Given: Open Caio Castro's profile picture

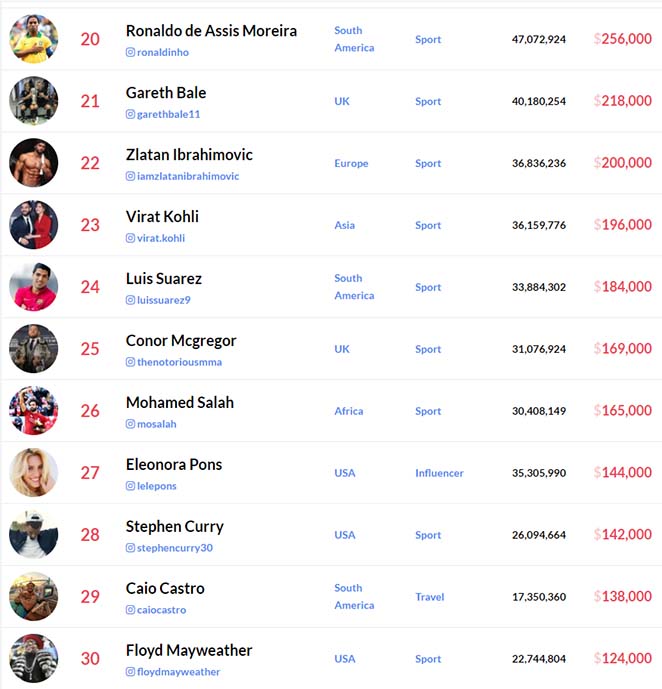Looking at the screenshot, I should tap(33, 596).
